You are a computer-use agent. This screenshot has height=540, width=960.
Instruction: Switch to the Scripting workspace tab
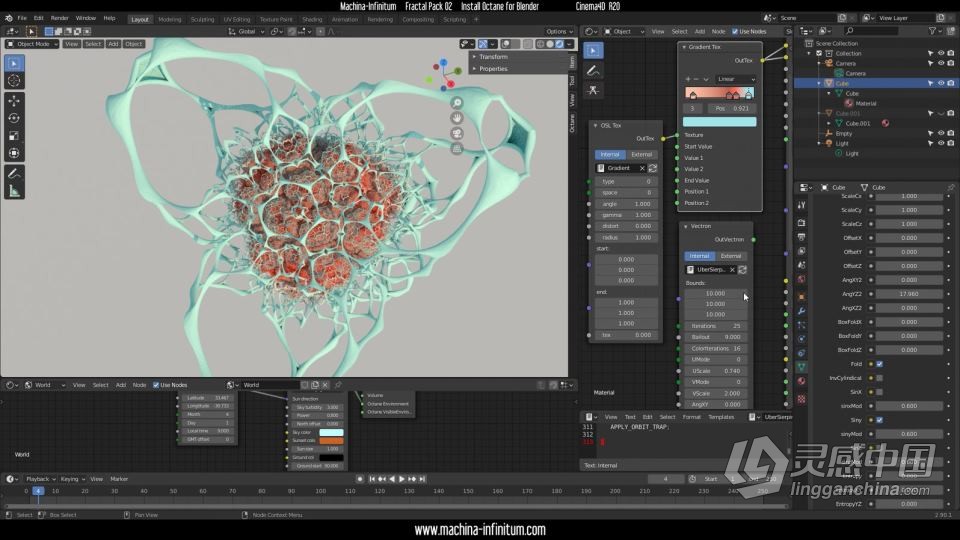[x=454, y=20]
